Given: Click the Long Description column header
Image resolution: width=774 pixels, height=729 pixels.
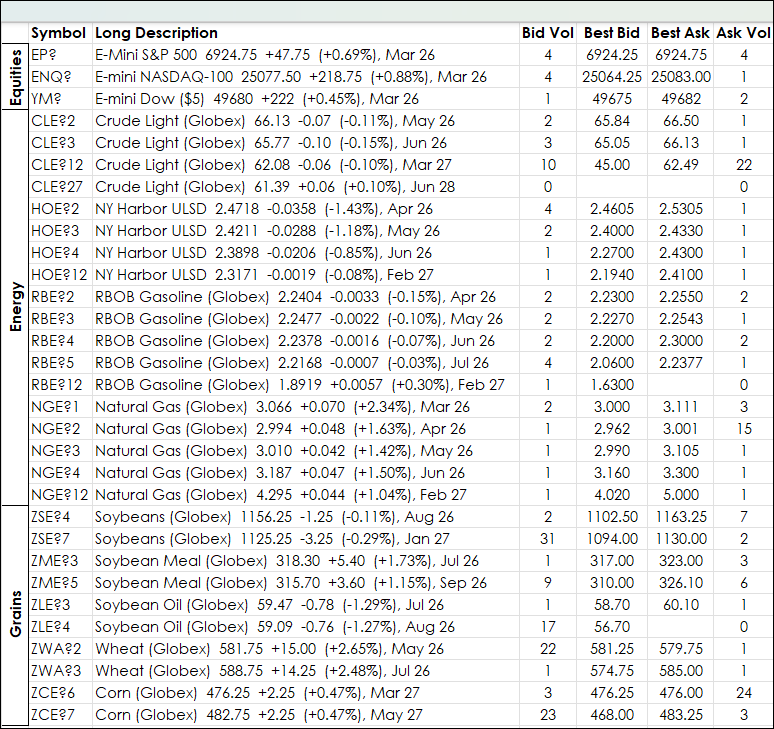Looking at the screenshot, I should (x=156, y=33).
